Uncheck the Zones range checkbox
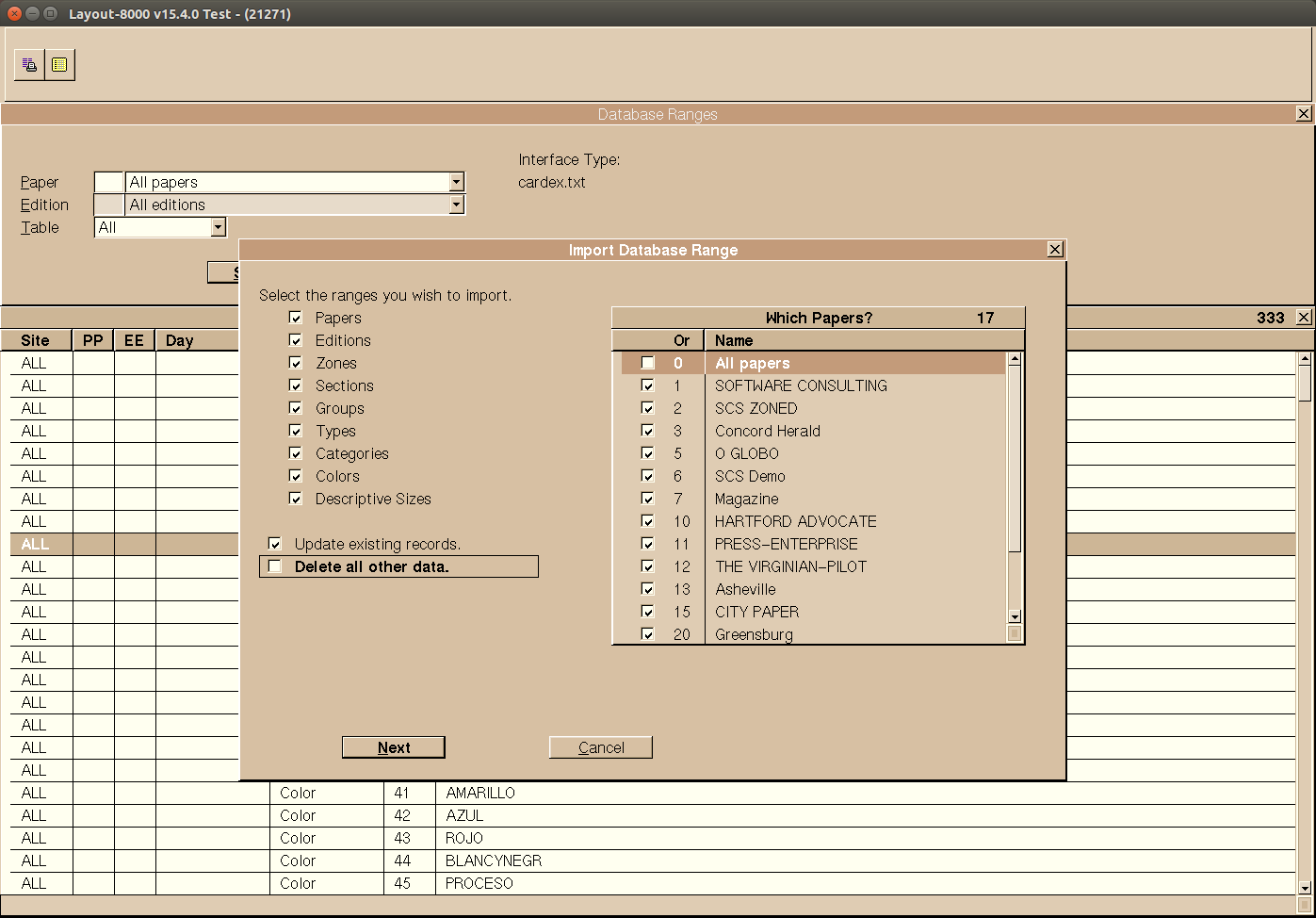 click(x=296, y=363)
